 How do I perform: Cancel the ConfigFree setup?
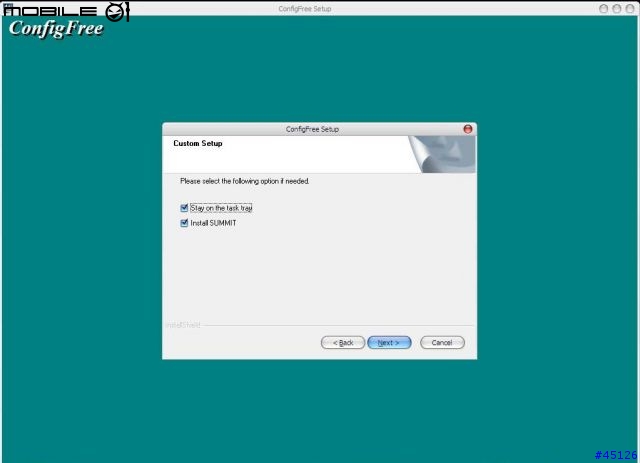click(442, 343)
